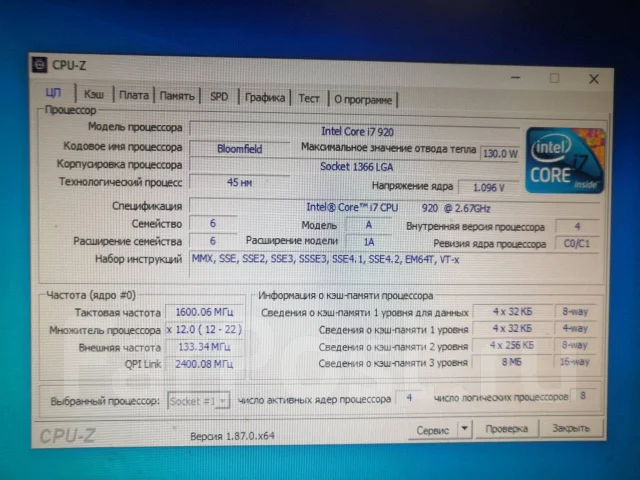Select the Bloomfield code name value
This screenshot has height=480, width=640.
point(240,149)
